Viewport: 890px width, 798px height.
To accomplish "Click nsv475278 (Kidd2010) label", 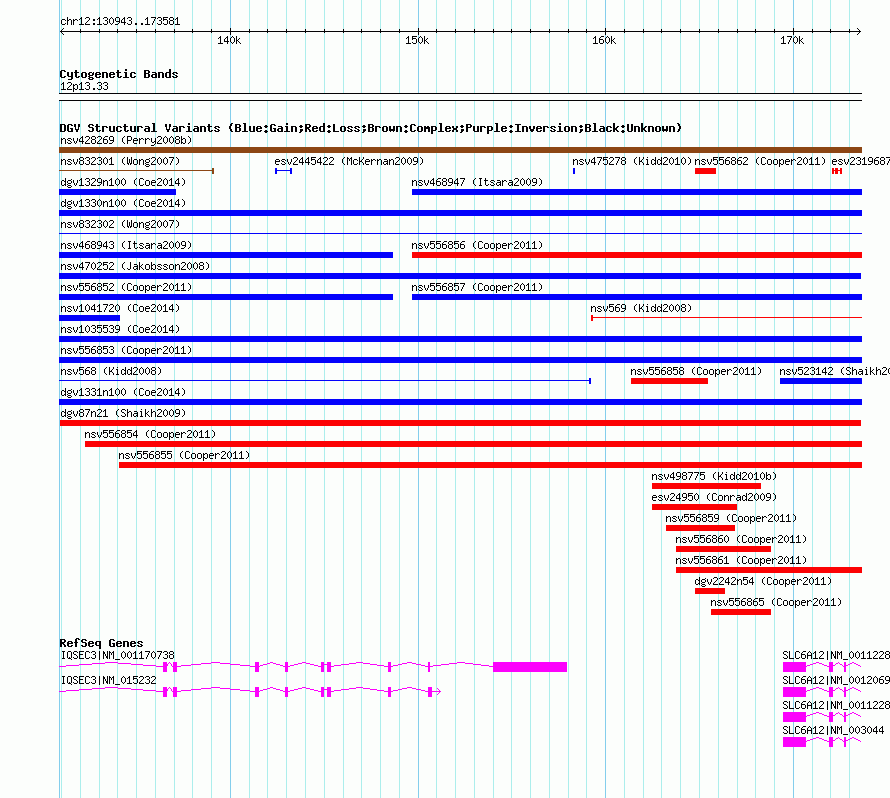I will point(632,161).
